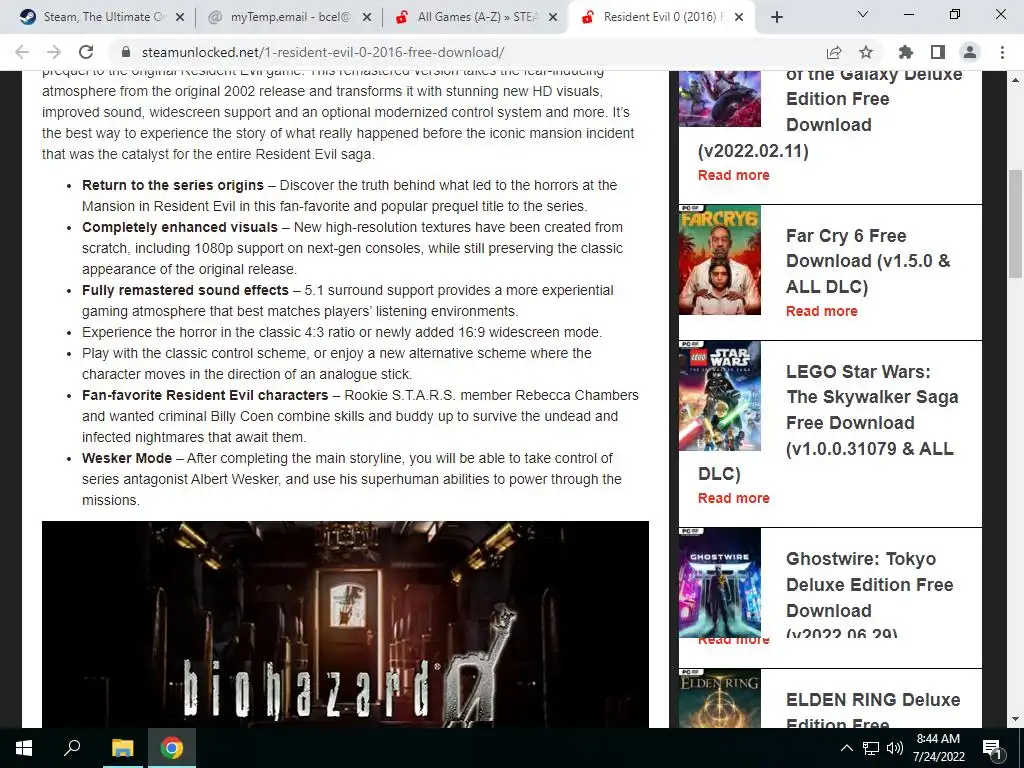Viewport: 1024px width, 768px height.
Task: Switch to the Steam, The Ultimate tab
Action: 103,17
